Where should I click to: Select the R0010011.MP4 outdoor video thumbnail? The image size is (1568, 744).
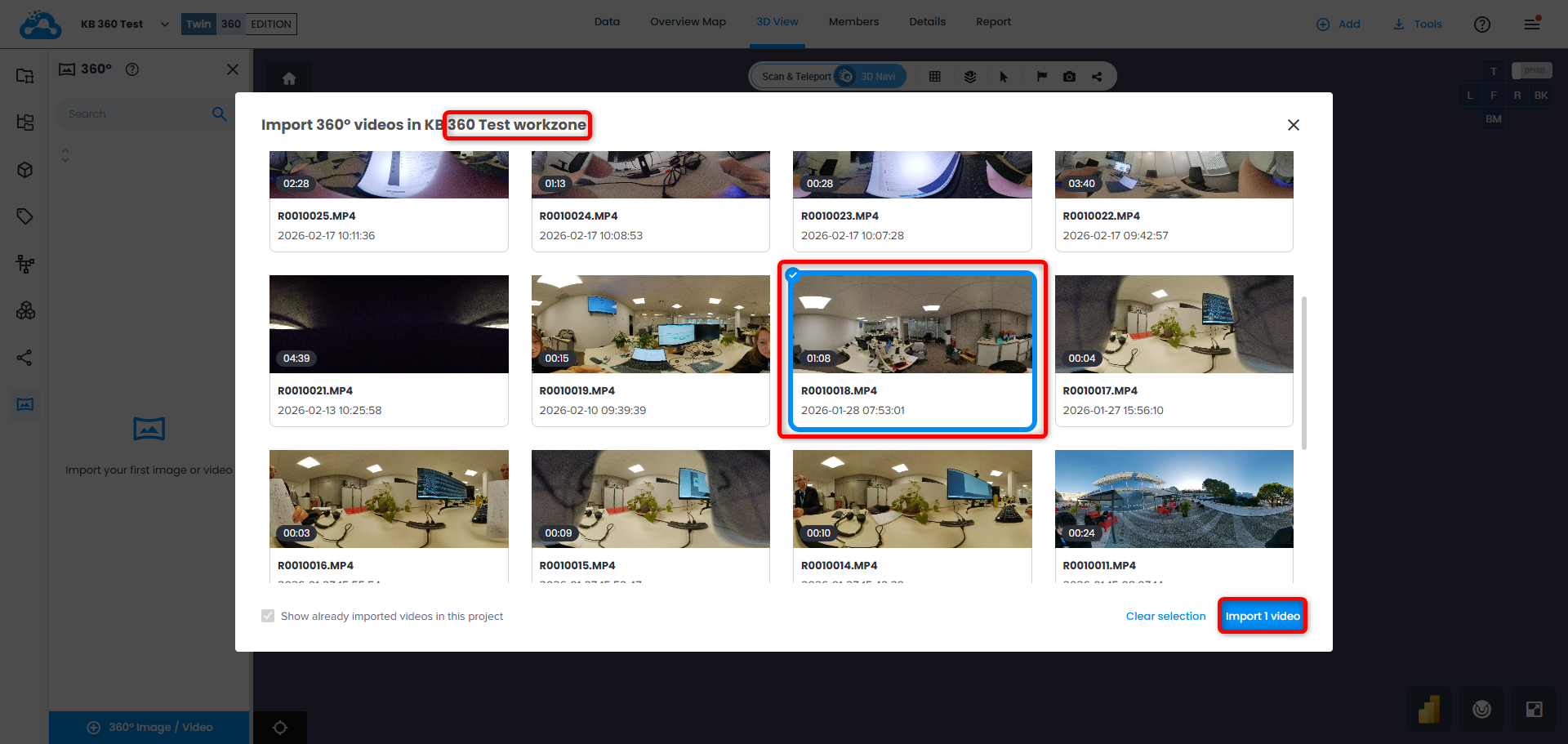tap(1174, 499)
